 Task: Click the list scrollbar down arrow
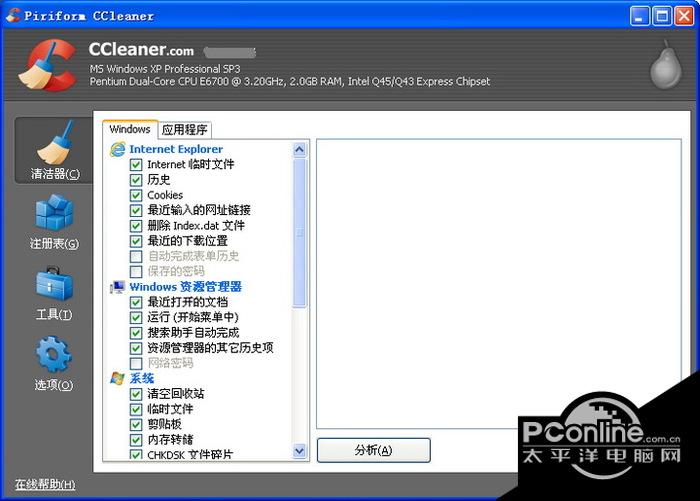click(x=300, y=451)
